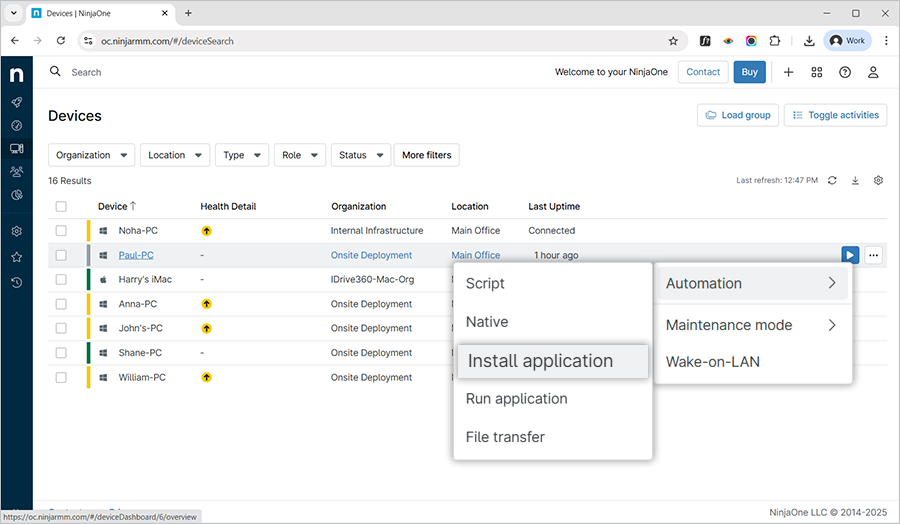Open the Organization filter dropdown
900x524 pixels.
91,155
